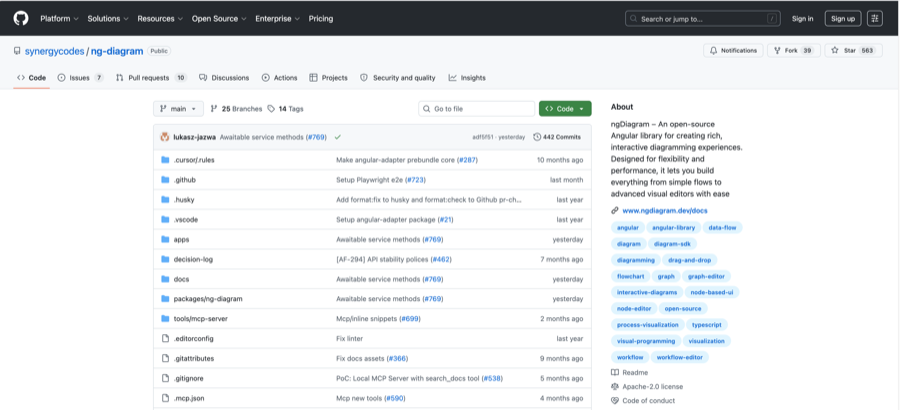Click the typescript topic tag
Viewport: 900px width, 410px height.
pos(707,325)
